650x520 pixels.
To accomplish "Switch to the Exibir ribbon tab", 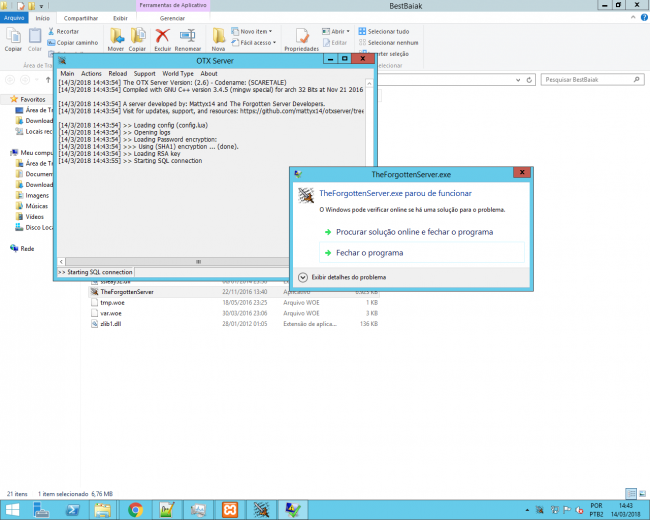I will click(120, 18).
